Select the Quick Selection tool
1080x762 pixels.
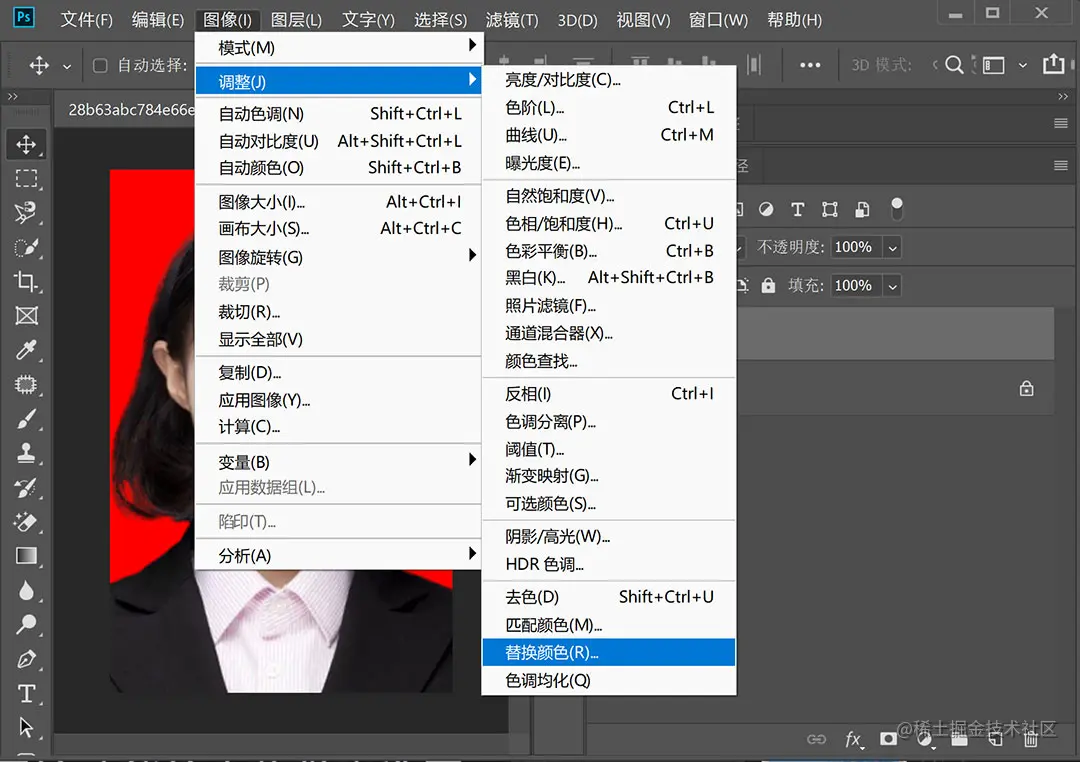pos(26,247)
